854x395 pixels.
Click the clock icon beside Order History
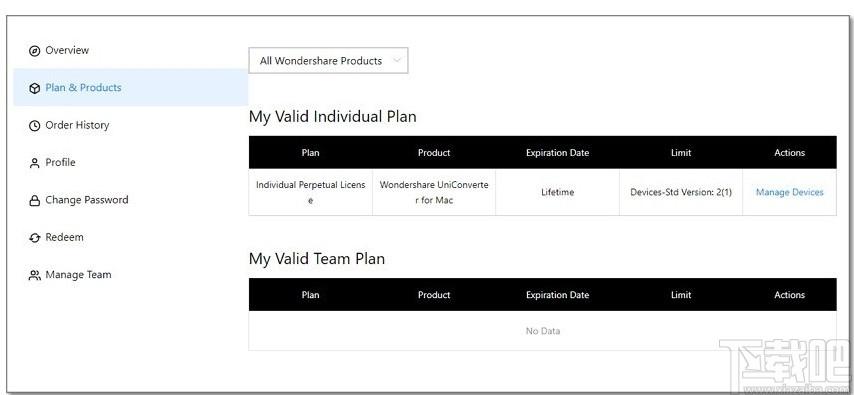pos(34,126)
